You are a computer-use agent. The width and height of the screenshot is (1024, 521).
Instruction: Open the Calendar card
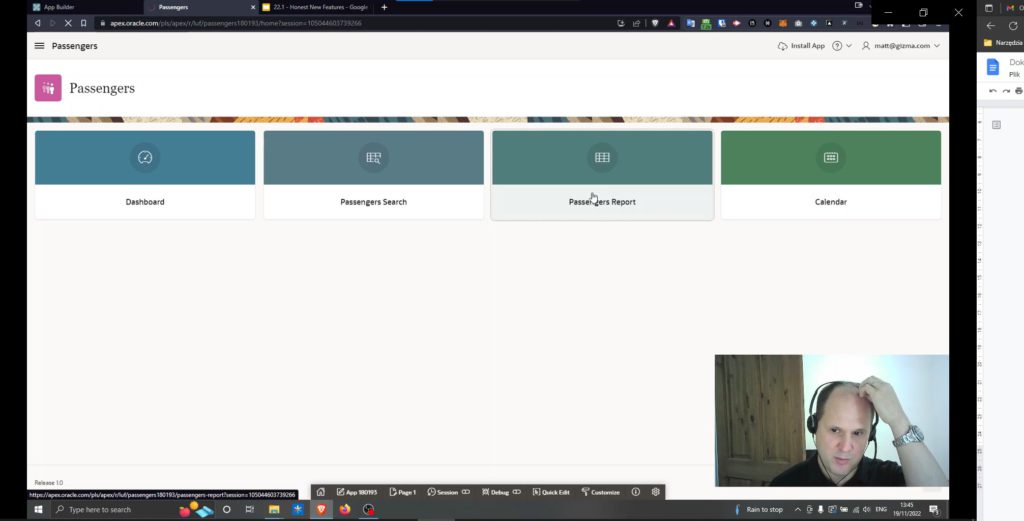pyautogui.click(x=831, y=175)
